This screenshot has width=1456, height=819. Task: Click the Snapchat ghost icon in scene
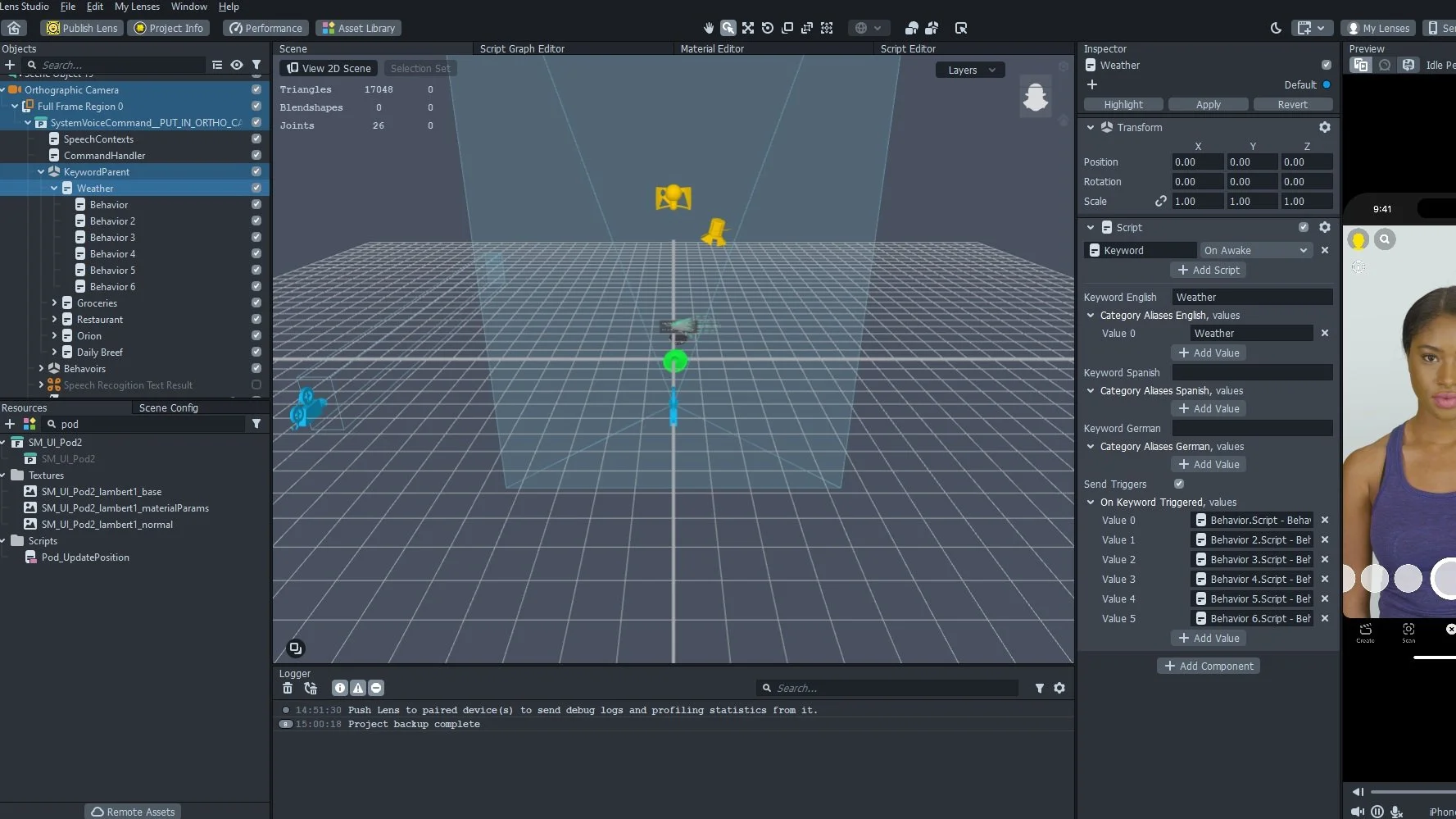click(1036, 97)
